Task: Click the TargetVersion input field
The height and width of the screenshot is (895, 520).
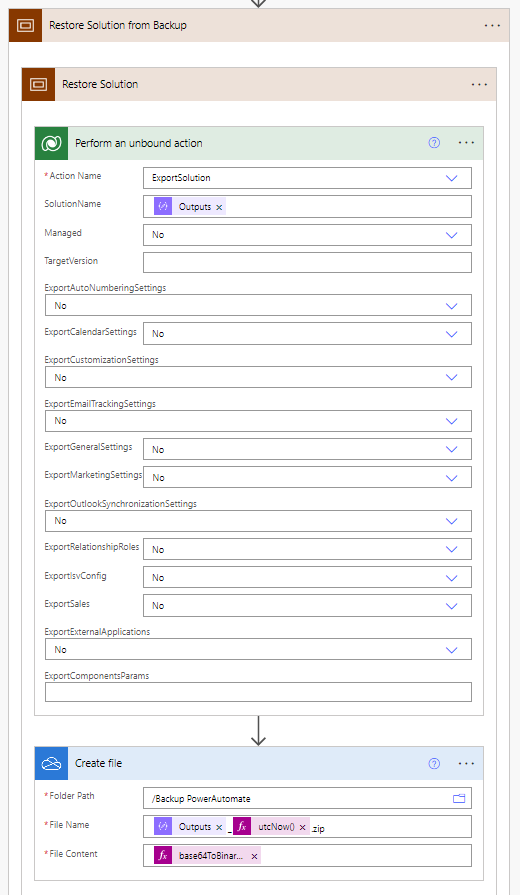Action: coord(307,263)
